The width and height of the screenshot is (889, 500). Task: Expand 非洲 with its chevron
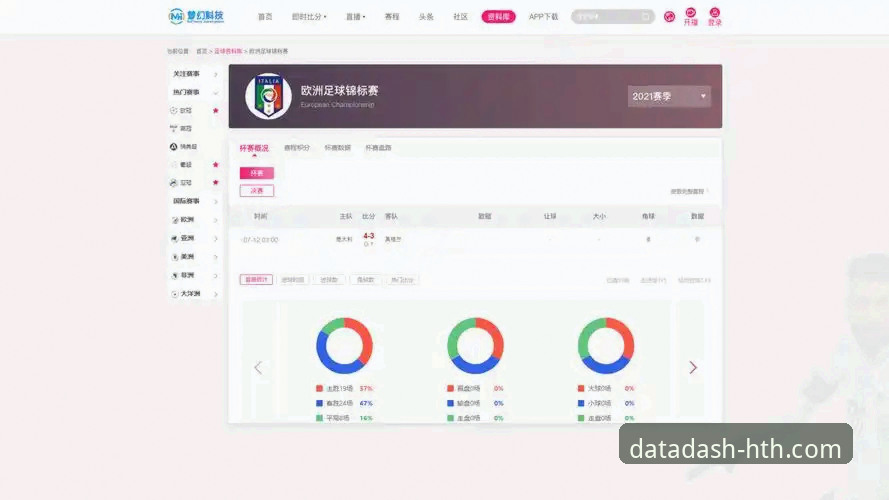215,276
